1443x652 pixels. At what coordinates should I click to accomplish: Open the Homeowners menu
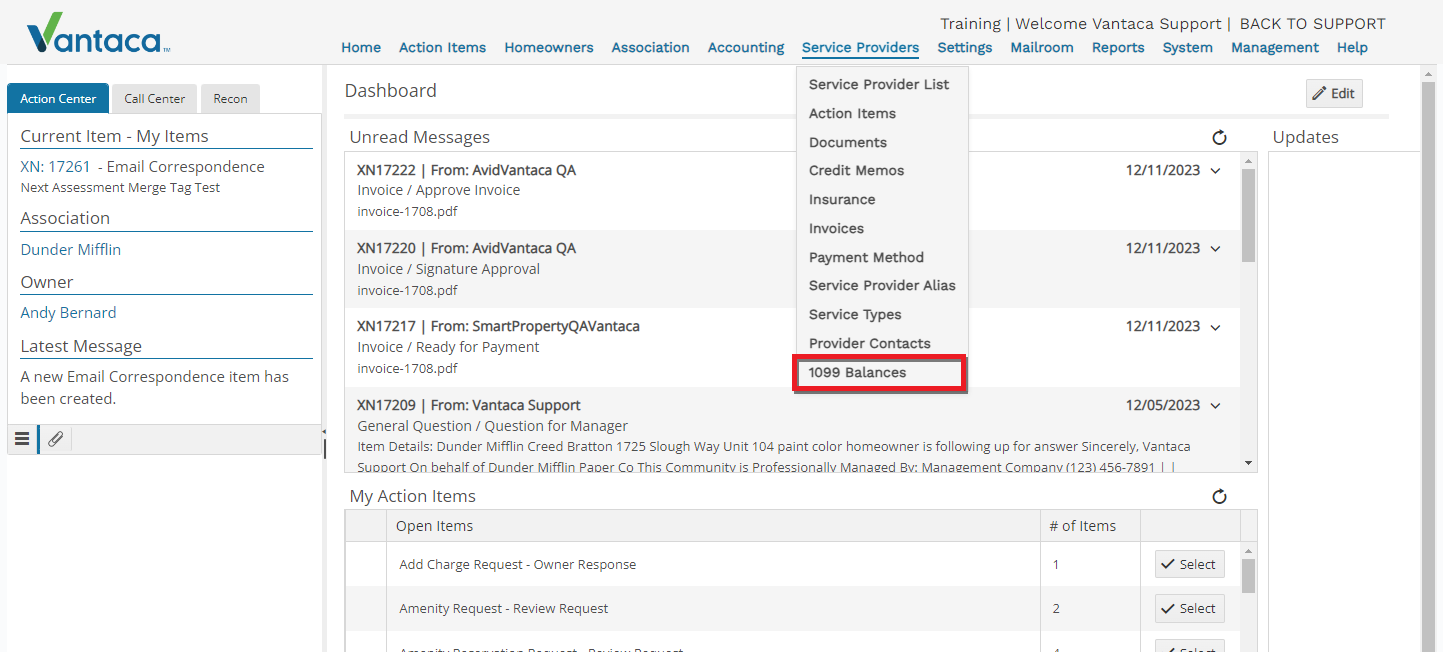point(549,47)
